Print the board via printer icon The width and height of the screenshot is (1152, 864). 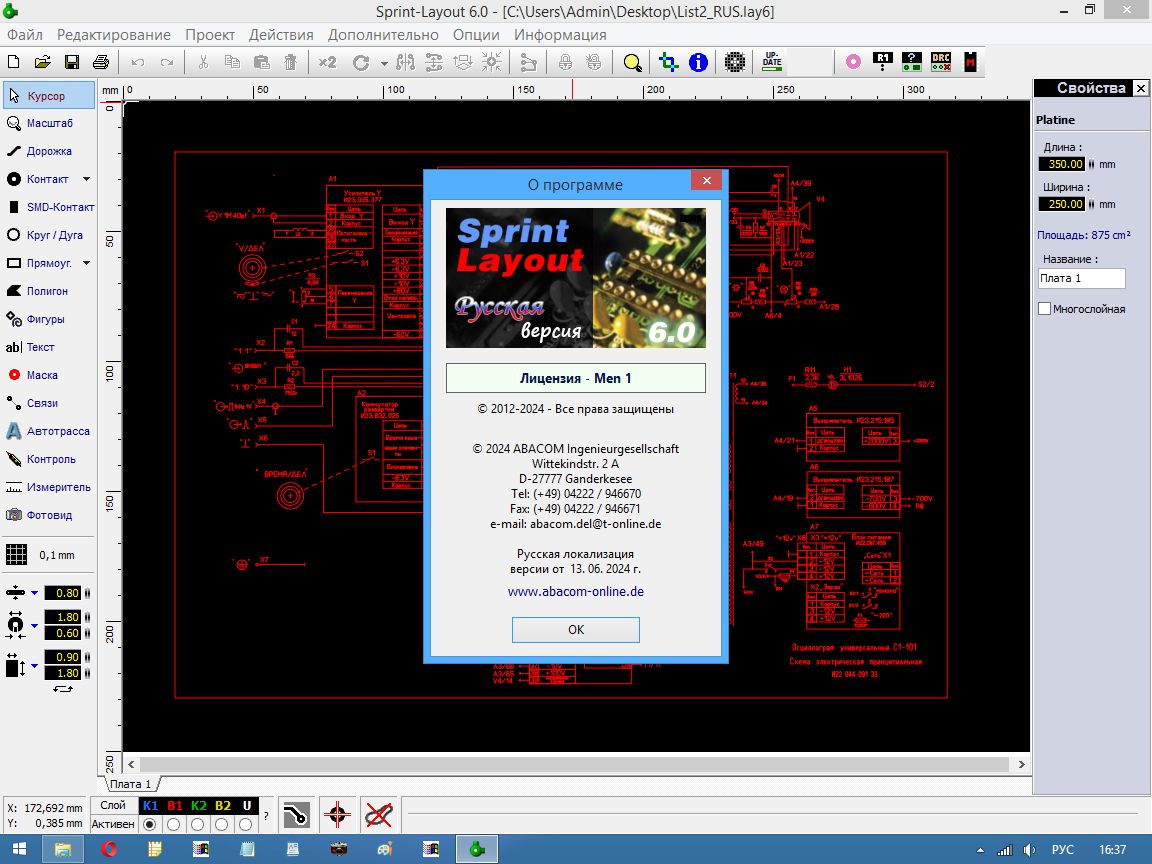[x=101, y=62]
